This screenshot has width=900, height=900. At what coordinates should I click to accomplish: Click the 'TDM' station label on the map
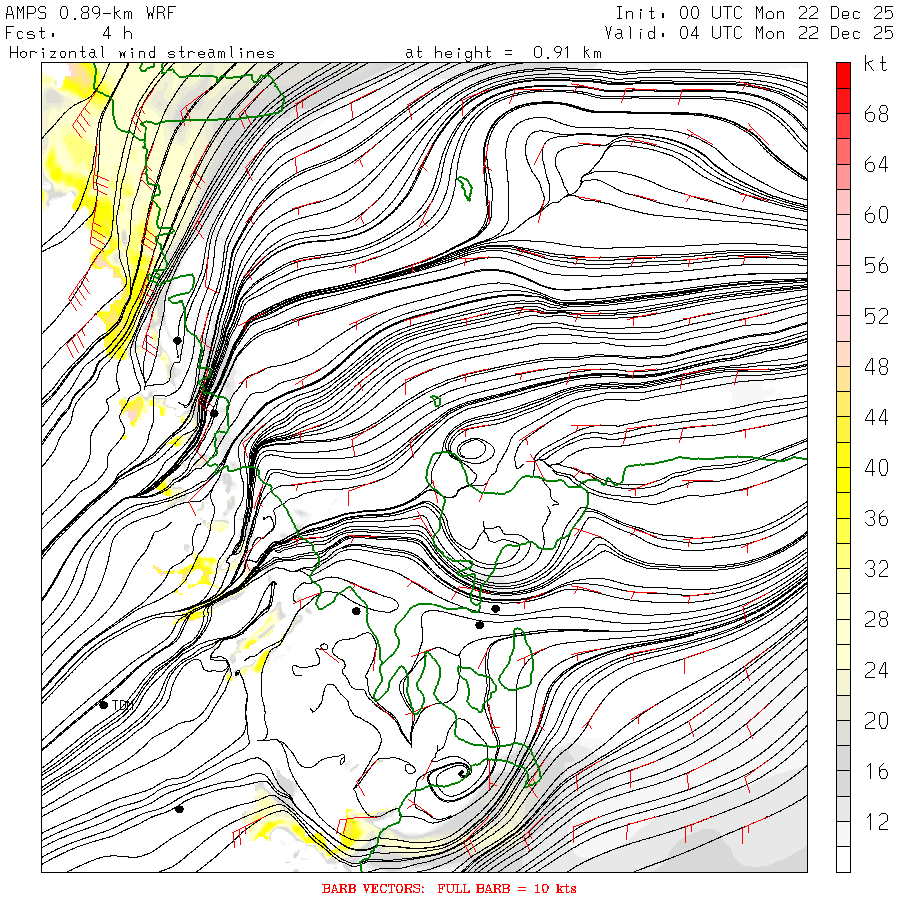pyautogui.click(x=122, y=705)
